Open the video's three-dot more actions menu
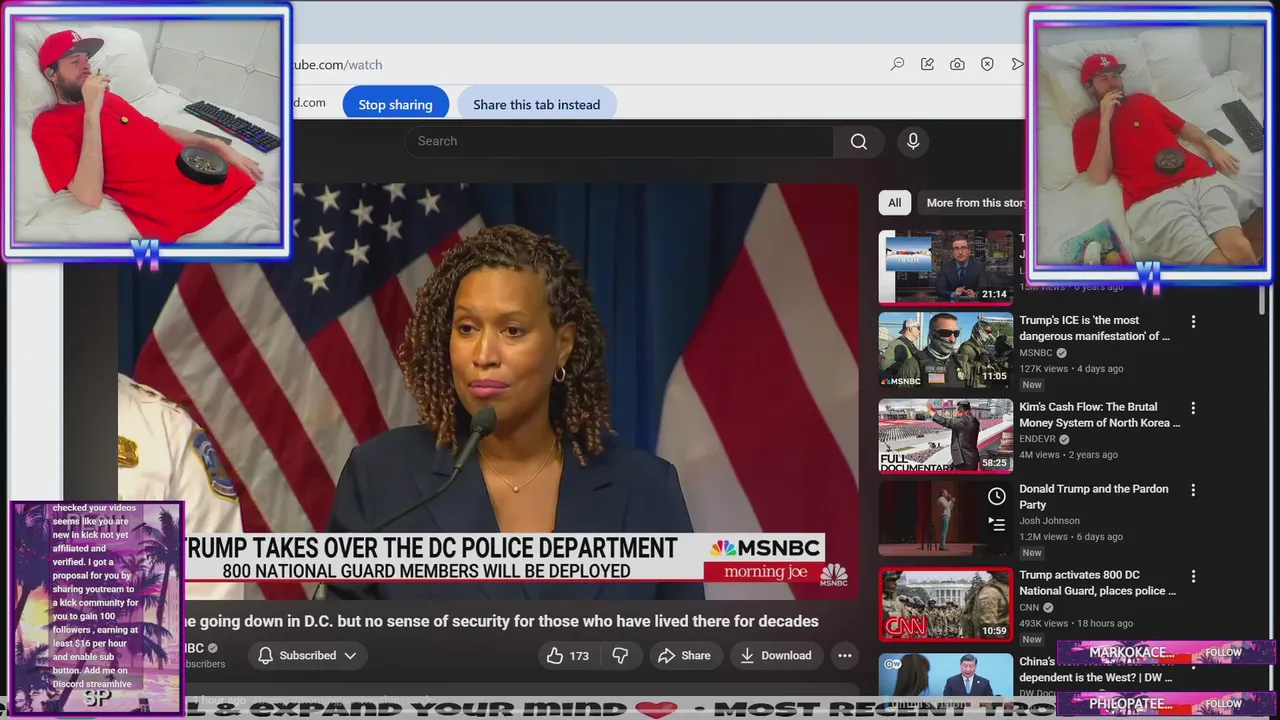 pyautogui.click(x=844, y=656)
